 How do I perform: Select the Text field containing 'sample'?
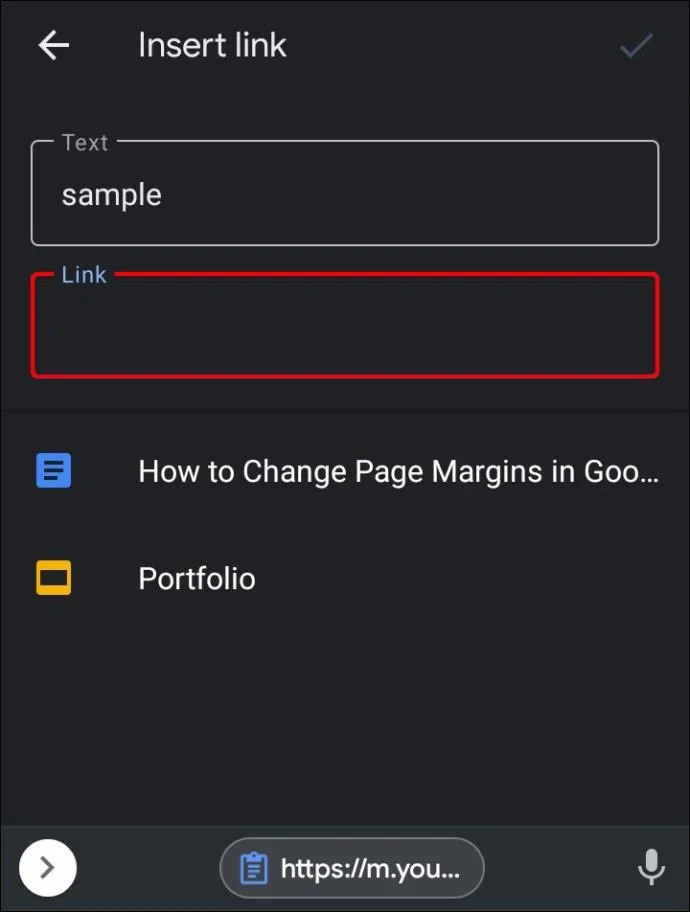pyautogui.click(x=345, y=193)
